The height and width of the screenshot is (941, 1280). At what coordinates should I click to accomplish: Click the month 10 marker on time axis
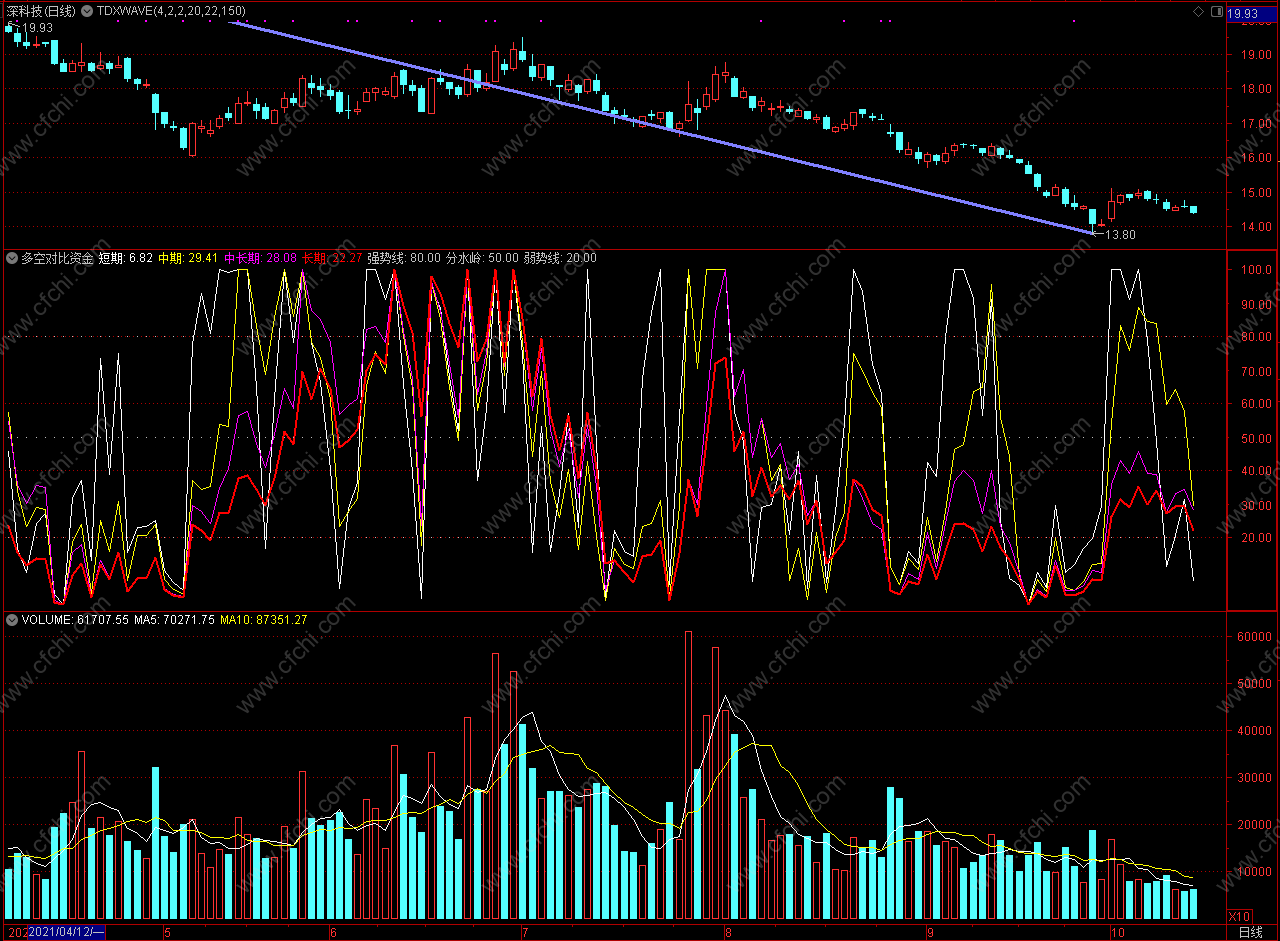tap(1118, 932)
